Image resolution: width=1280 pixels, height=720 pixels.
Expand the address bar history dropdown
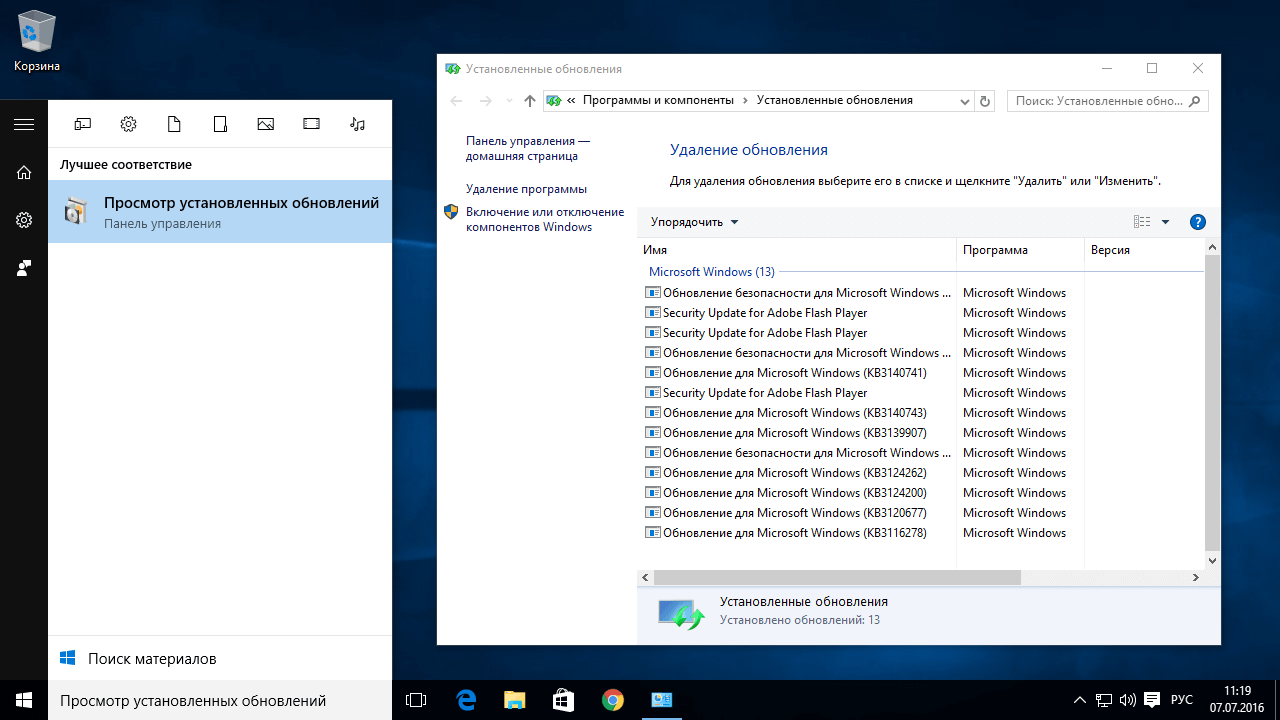964,101
